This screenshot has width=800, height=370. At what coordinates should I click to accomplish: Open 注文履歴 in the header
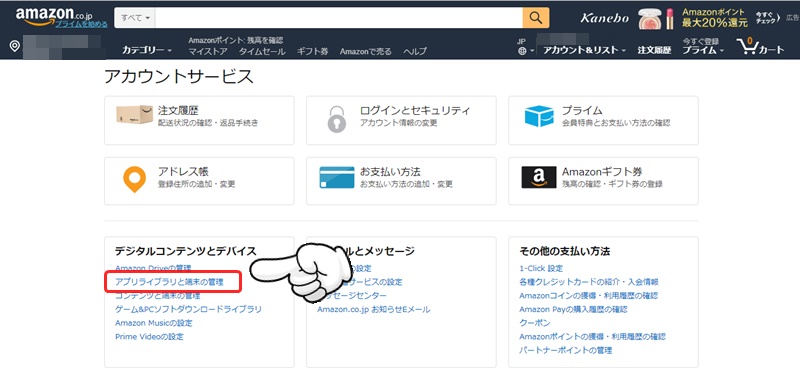654,50
